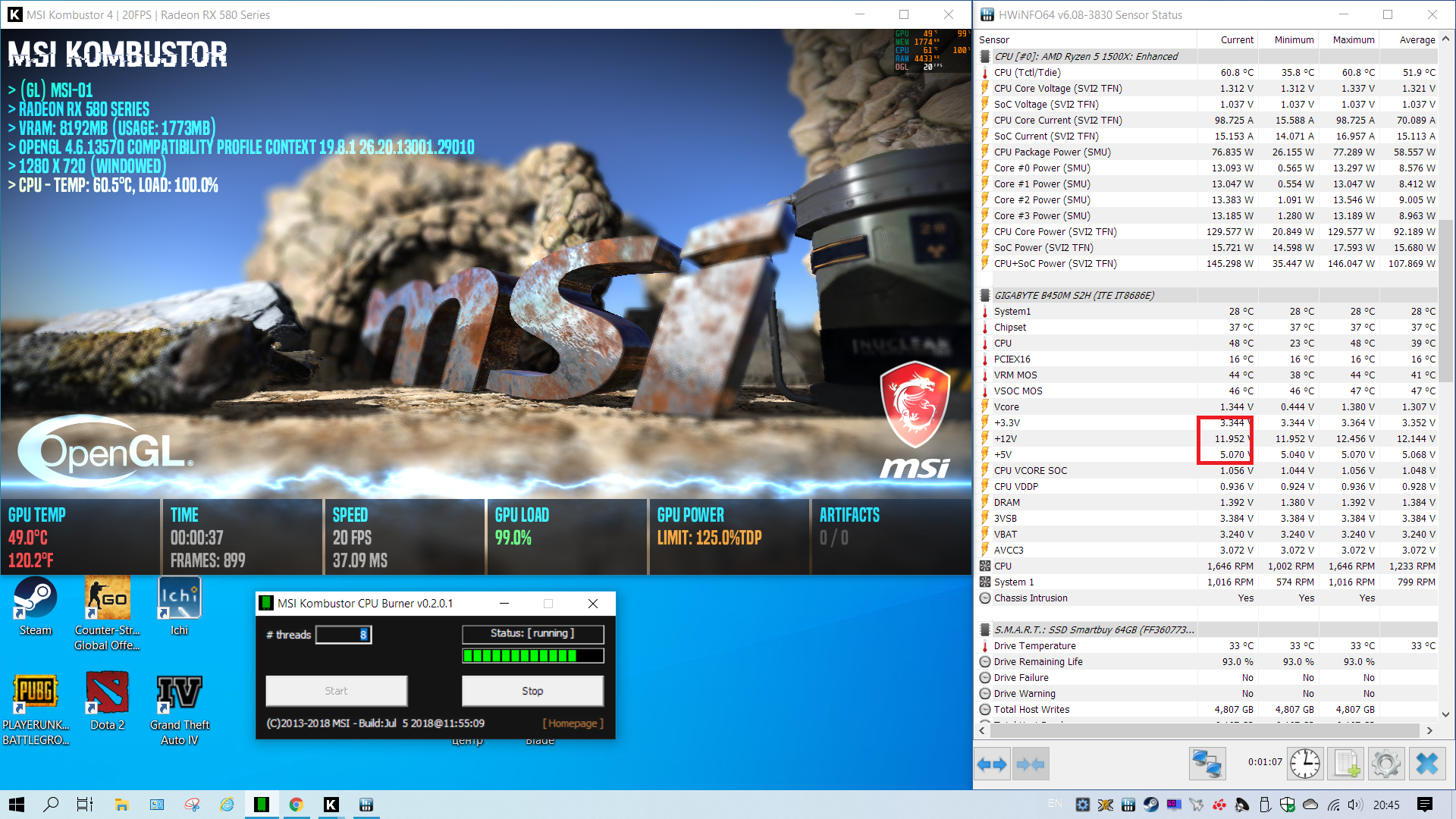Image resolution: width=1456 pixels, height=819 pixels.
Task: Reset sensor timer with clock icon
Action: (x=1304, y=764)
